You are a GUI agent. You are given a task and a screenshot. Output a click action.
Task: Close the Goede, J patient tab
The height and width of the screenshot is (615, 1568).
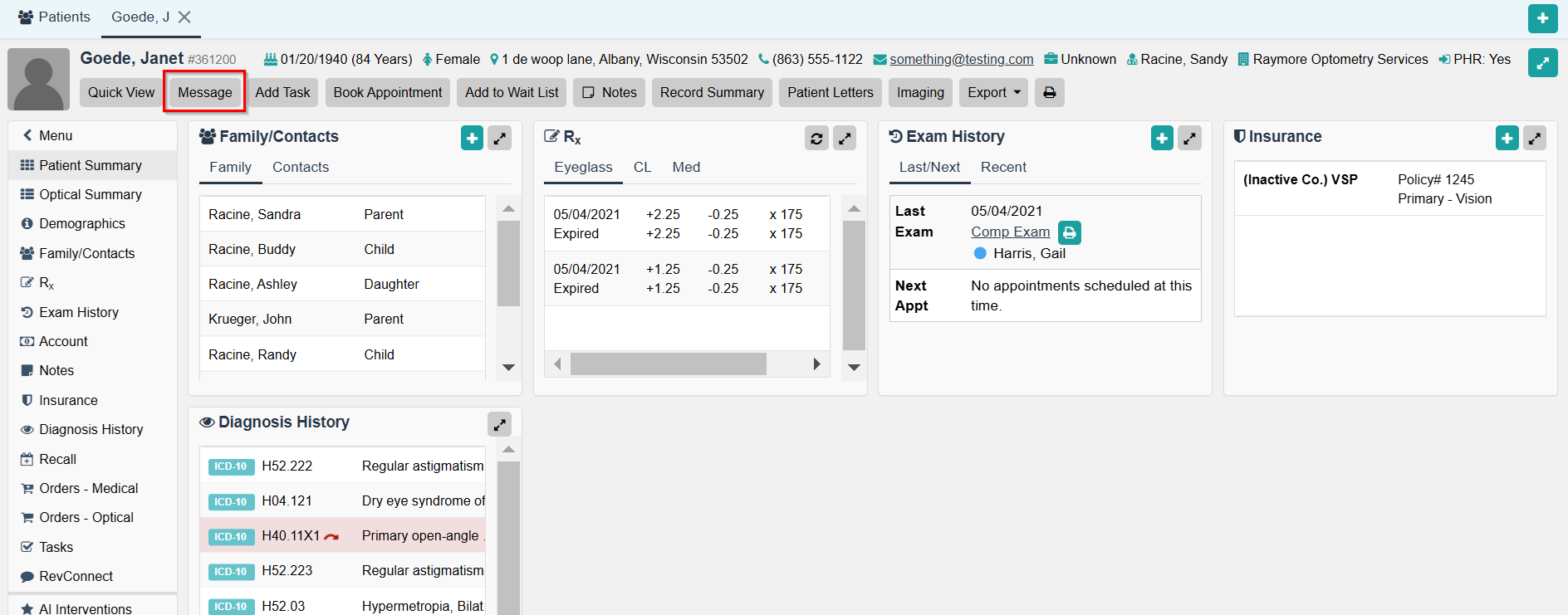184,17
